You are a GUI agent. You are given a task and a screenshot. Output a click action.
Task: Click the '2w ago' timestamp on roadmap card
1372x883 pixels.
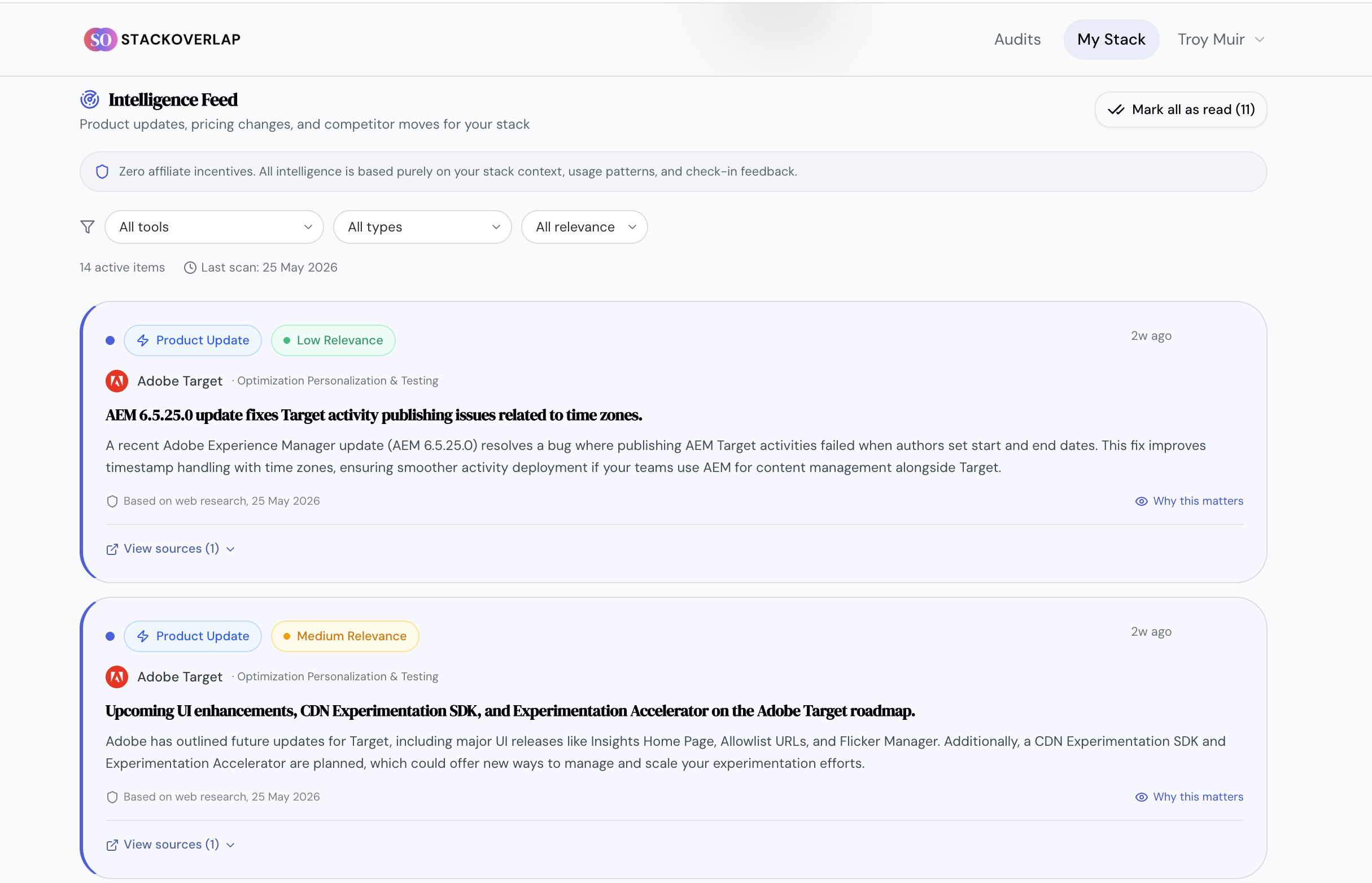pyautogui.click(x=1151, y=632)
